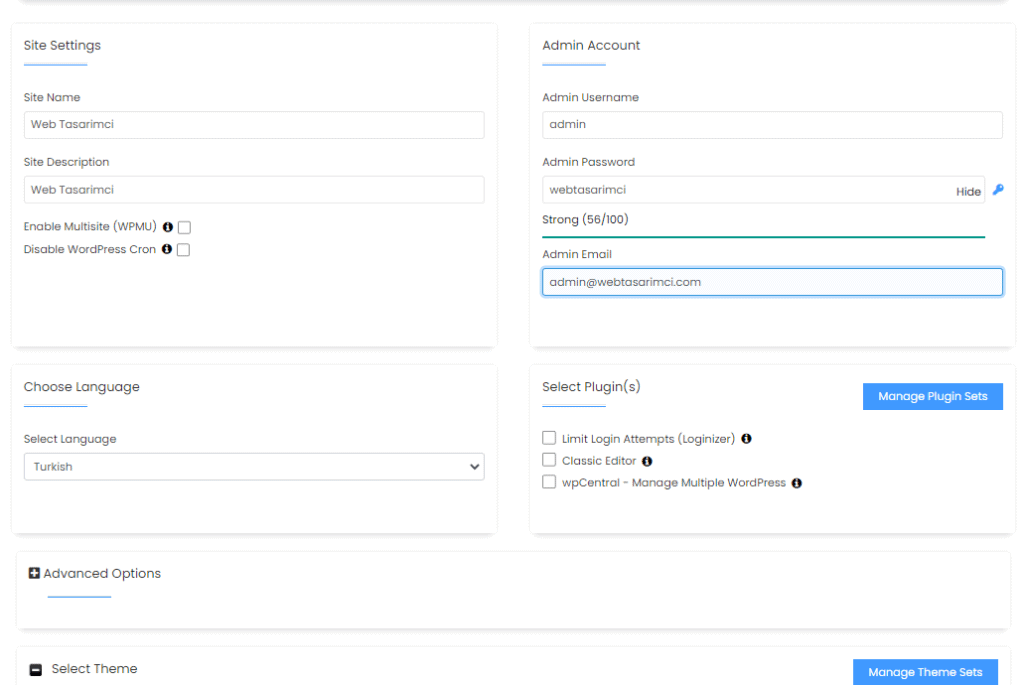Click the info icon beside Disable WordPress Cron
Screen dimensions: 1024x685
pos(166,249)
